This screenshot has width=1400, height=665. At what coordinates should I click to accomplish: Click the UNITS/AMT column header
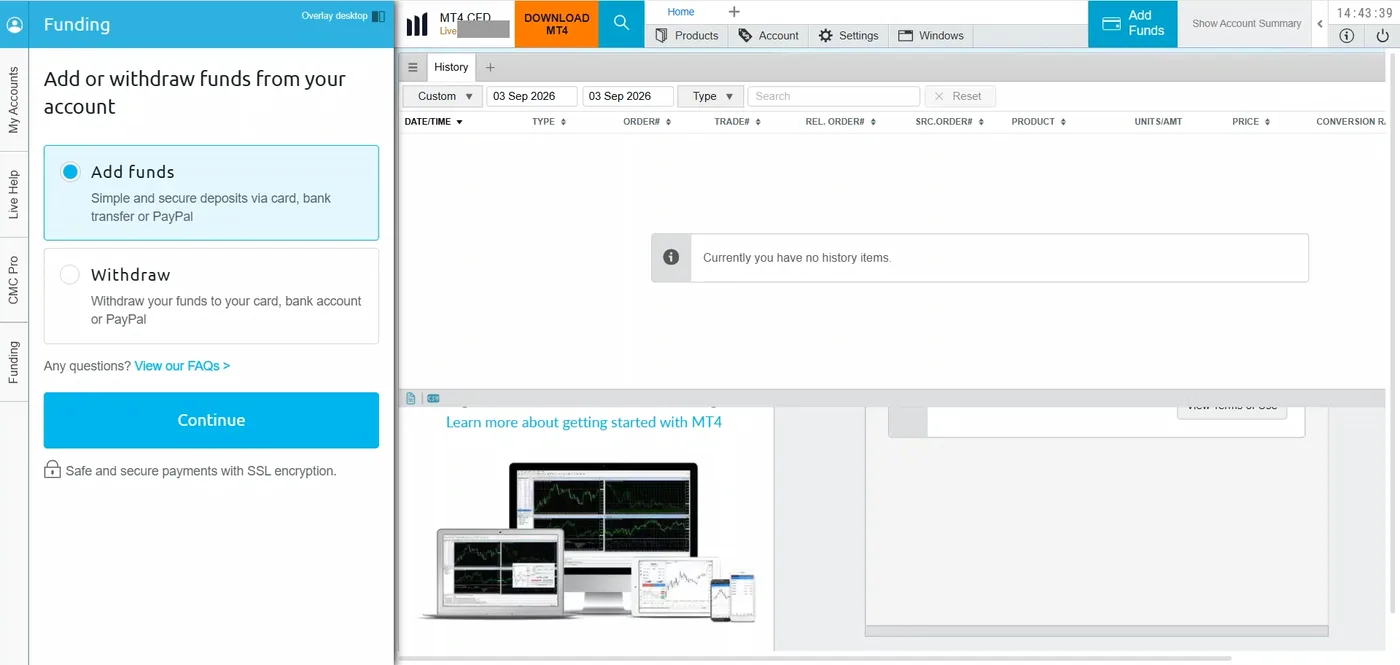pos(1158,122)
